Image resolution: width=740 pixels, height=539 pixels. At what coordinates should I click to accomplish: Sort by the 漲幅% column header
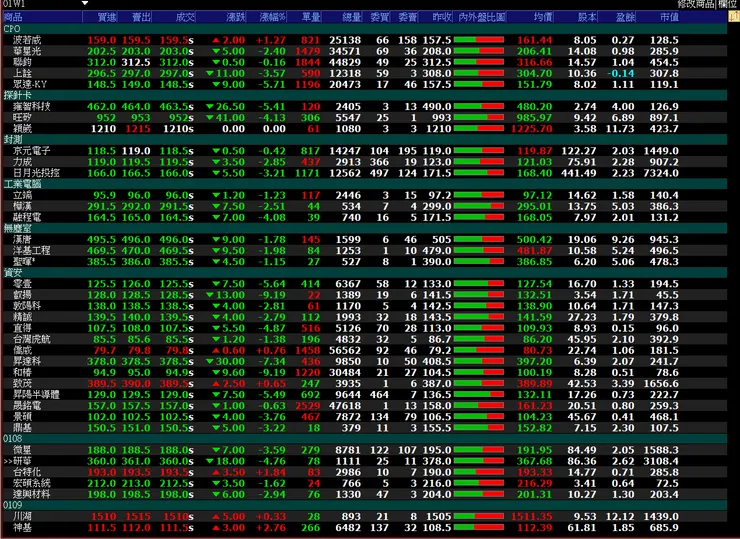pos(273,17)
